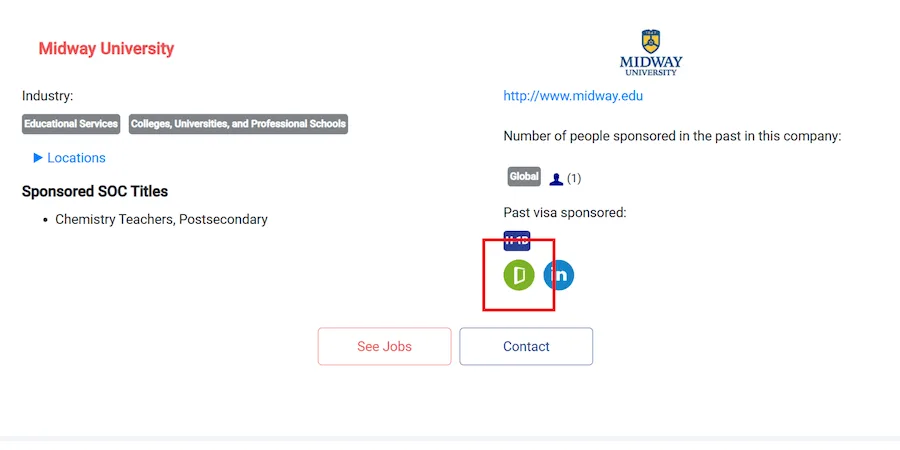Screen dimensions: 900x450
Task: Click the Number of people sponsored text
Action: tap(672, 137)
